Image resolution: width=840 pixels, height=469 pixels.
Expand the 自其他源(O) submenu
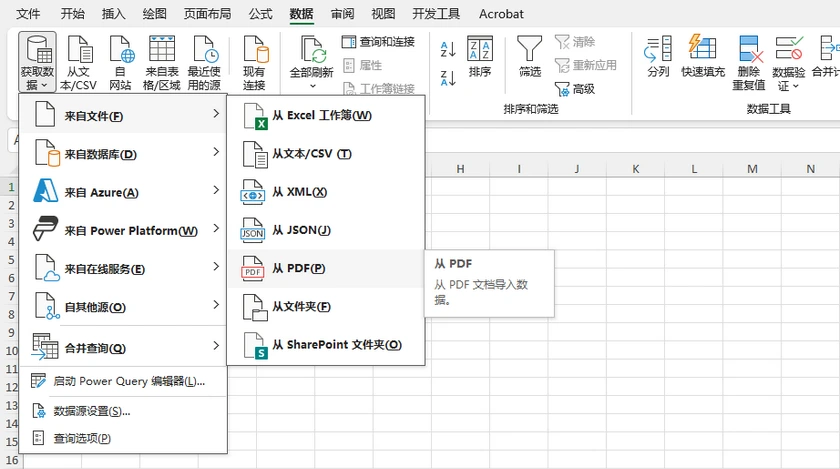(x=123, y=307)
